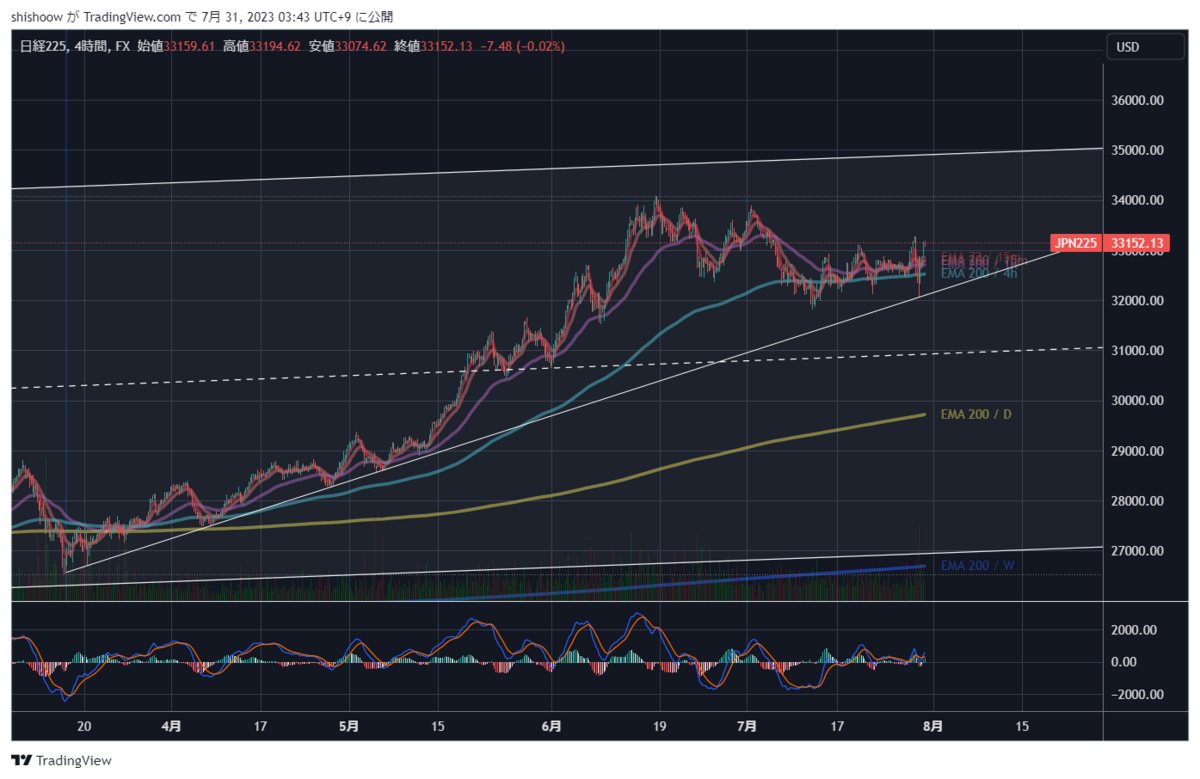
Task: Click the 19 date label on time axis
Action: click(x=659, y=726)
